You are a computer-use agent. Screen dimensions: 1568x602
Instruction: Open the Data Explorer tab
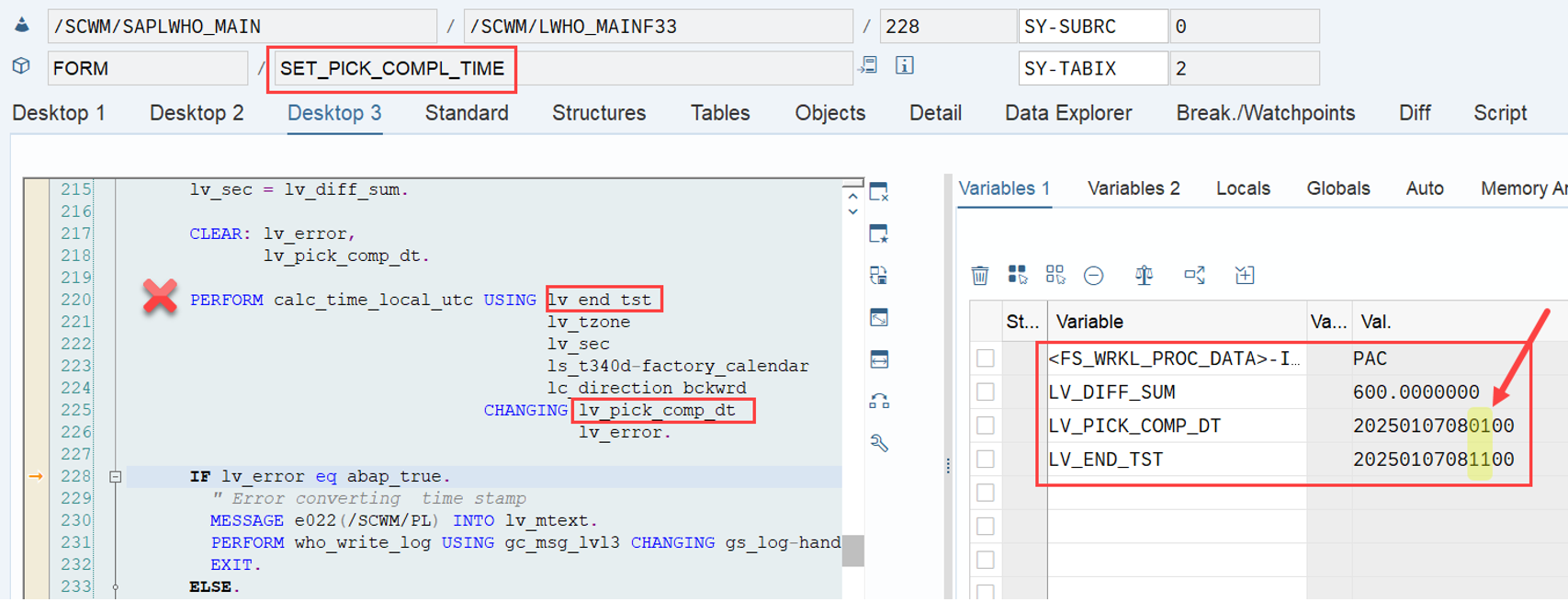point(1068,112)
